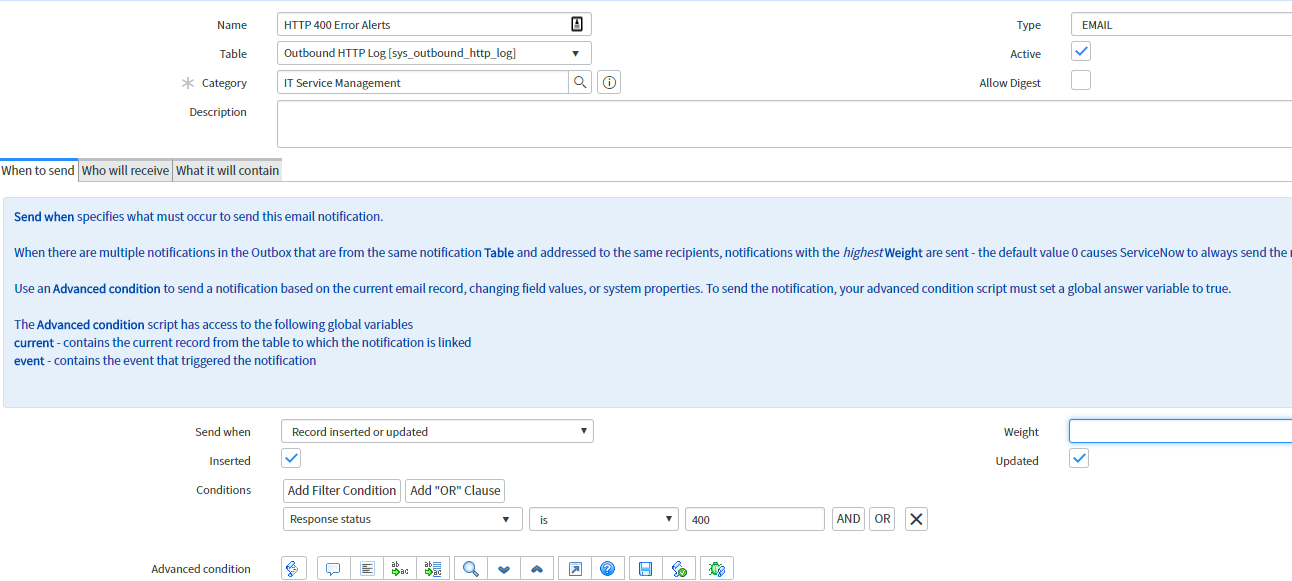Format the code in the script editor
Screen dimensions: 1292x581
click(x=367, y=568)
